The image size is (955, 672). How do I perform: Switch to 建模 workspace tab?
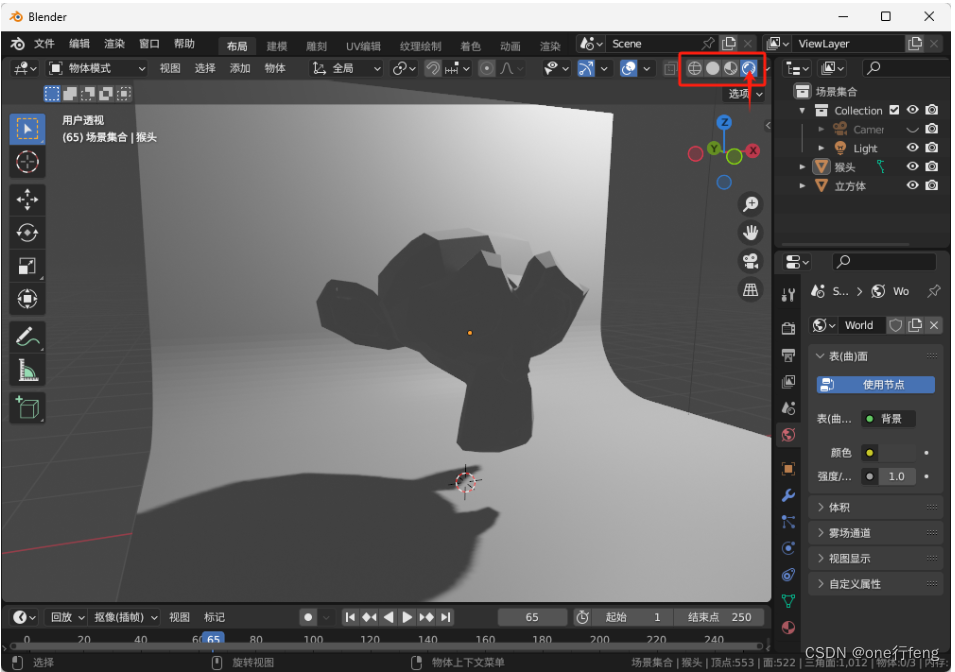(277, 46)
